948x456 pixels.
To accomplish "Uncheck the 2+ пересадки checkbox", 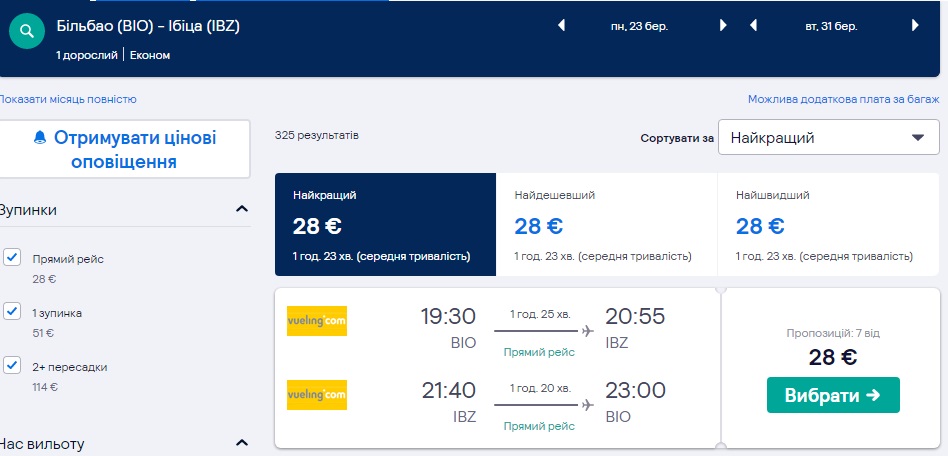I will click(x=12, y=366).
